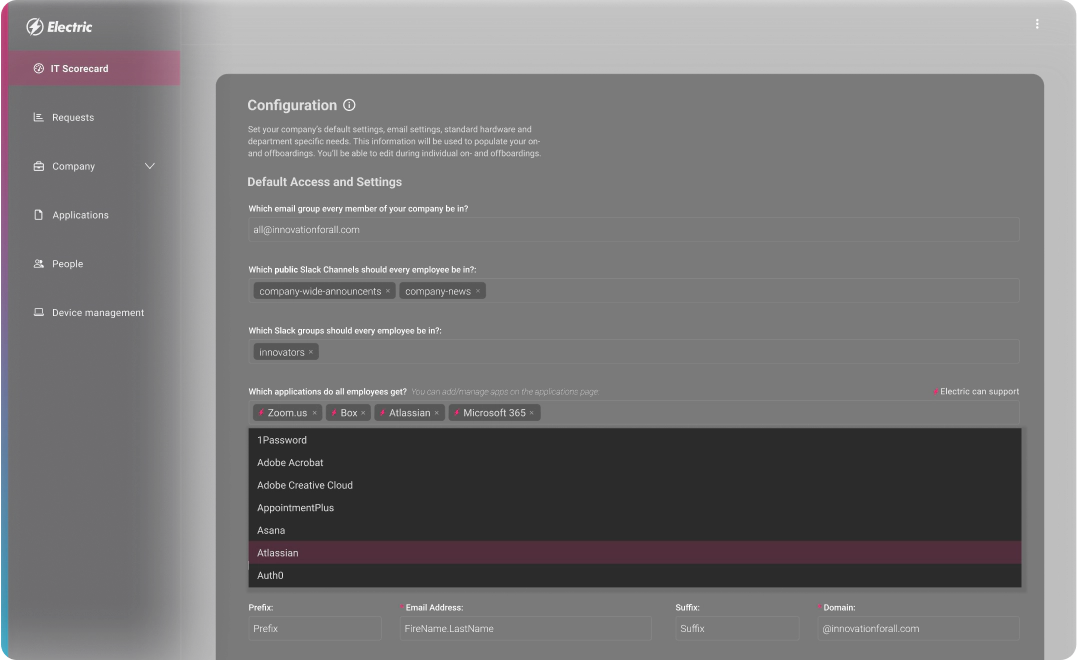Select Adobe Creative Cloud in the list
The height and width of the screenshot is (660, 1077).
tap(304, 485)
